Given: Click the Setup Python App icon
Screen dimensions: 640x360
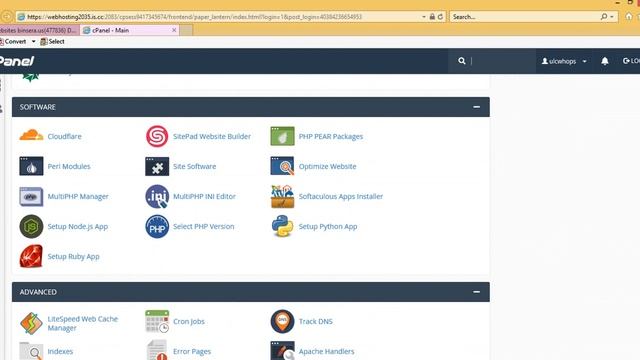Looking at the screenshot, I should click(282, 226).
